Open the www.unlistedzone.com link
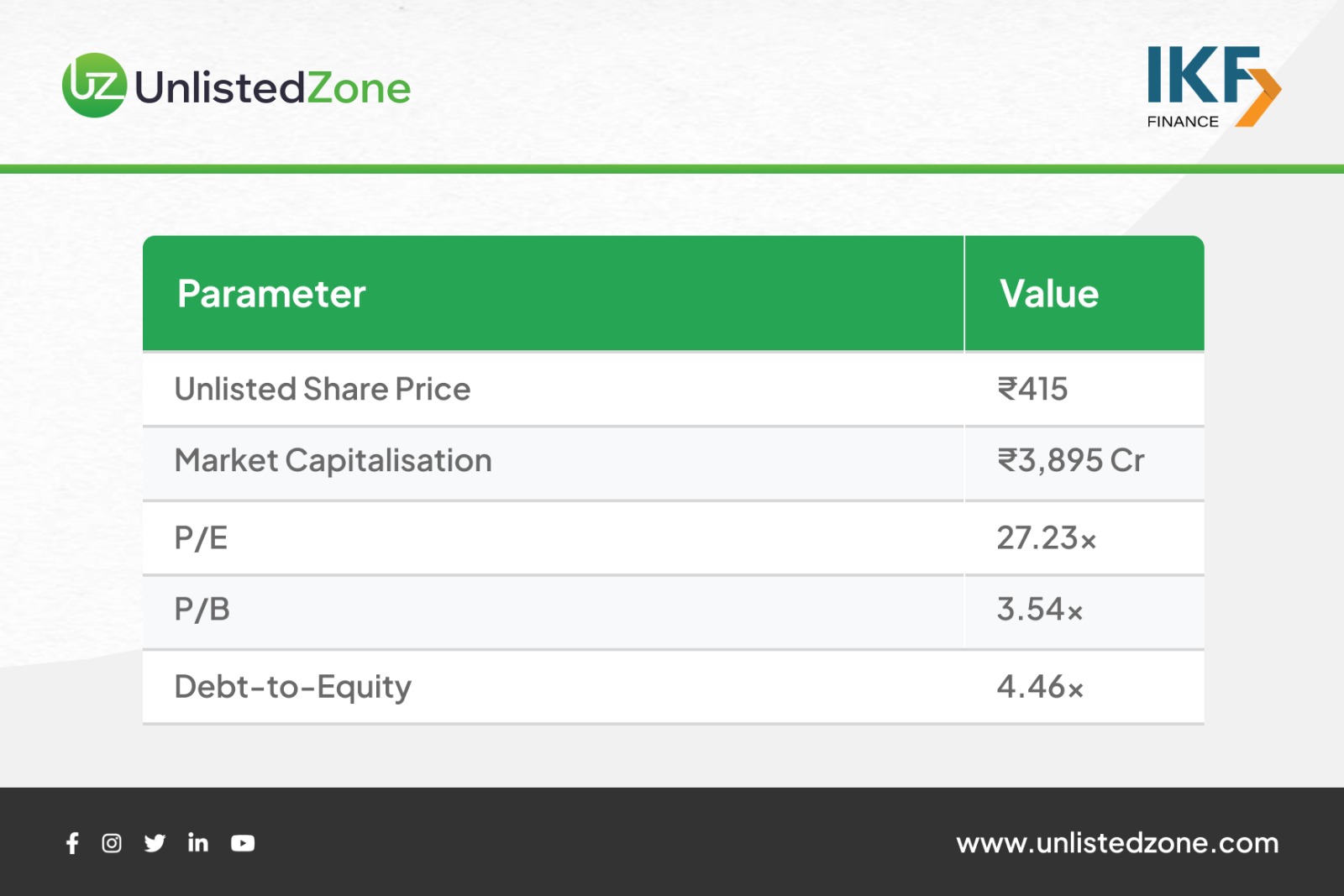 click(x=1116, y=843)
